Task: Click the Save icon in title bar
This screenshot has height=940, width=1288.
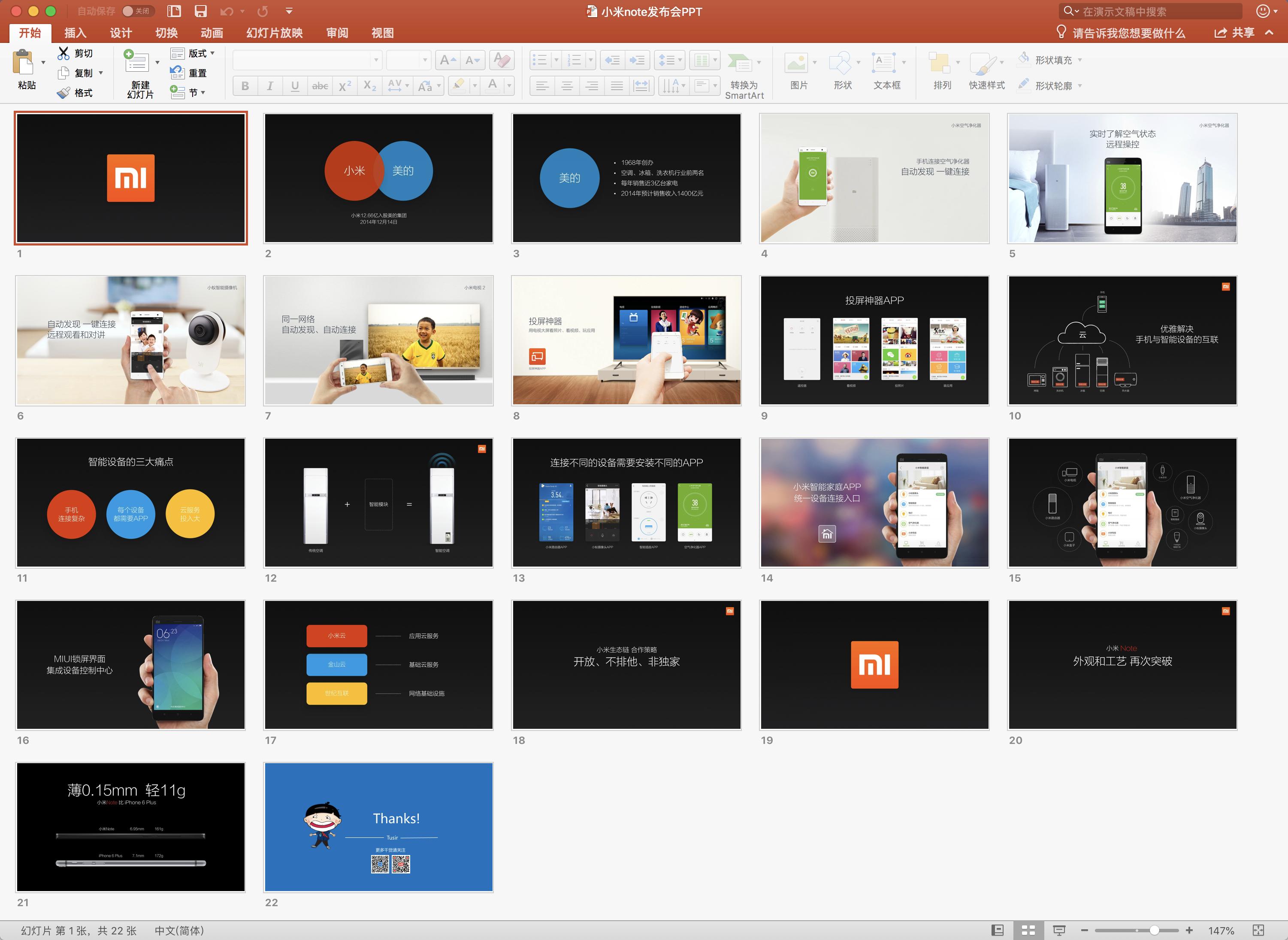Action: pyautogui.click(x=200, y=12)
